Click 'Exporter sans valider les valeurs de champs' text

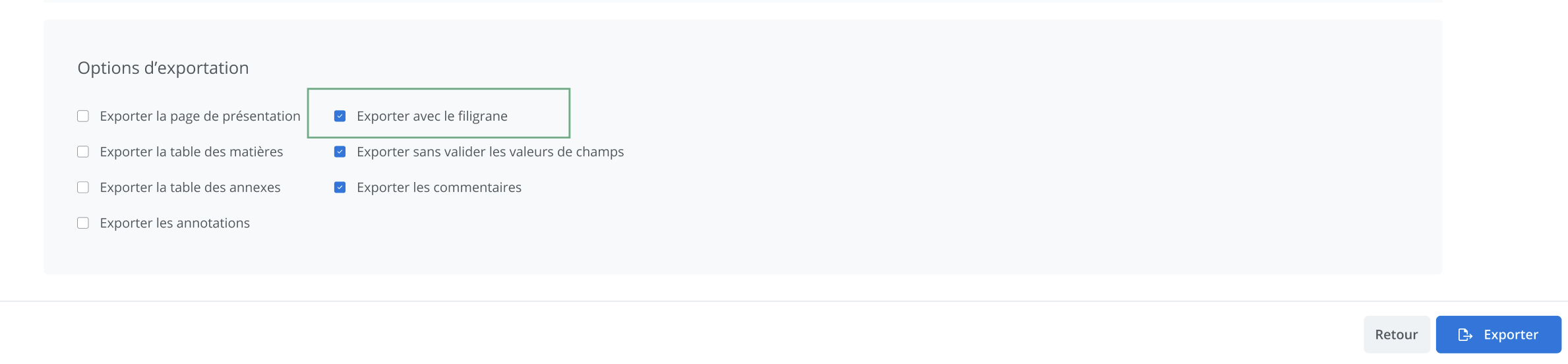(490, 152)
